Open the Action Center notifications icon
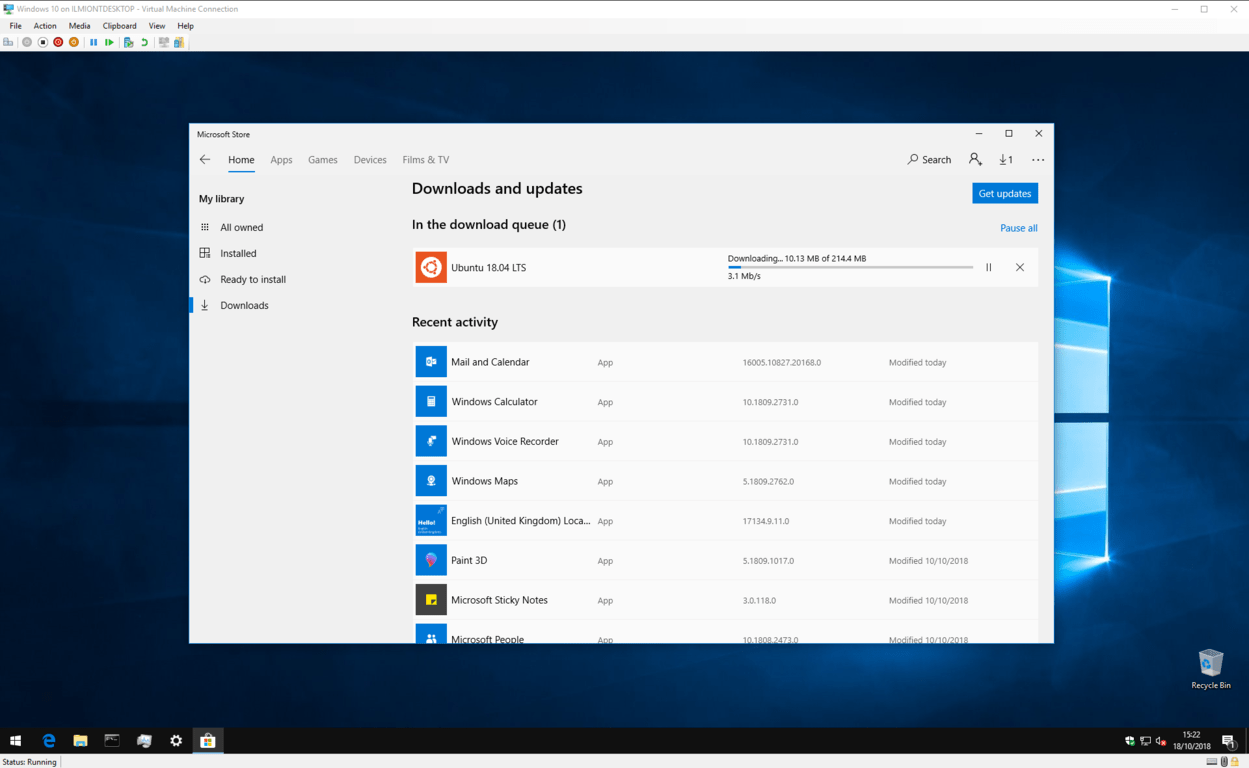Screen dimensions: 1249x768 tap(1229, 741)
